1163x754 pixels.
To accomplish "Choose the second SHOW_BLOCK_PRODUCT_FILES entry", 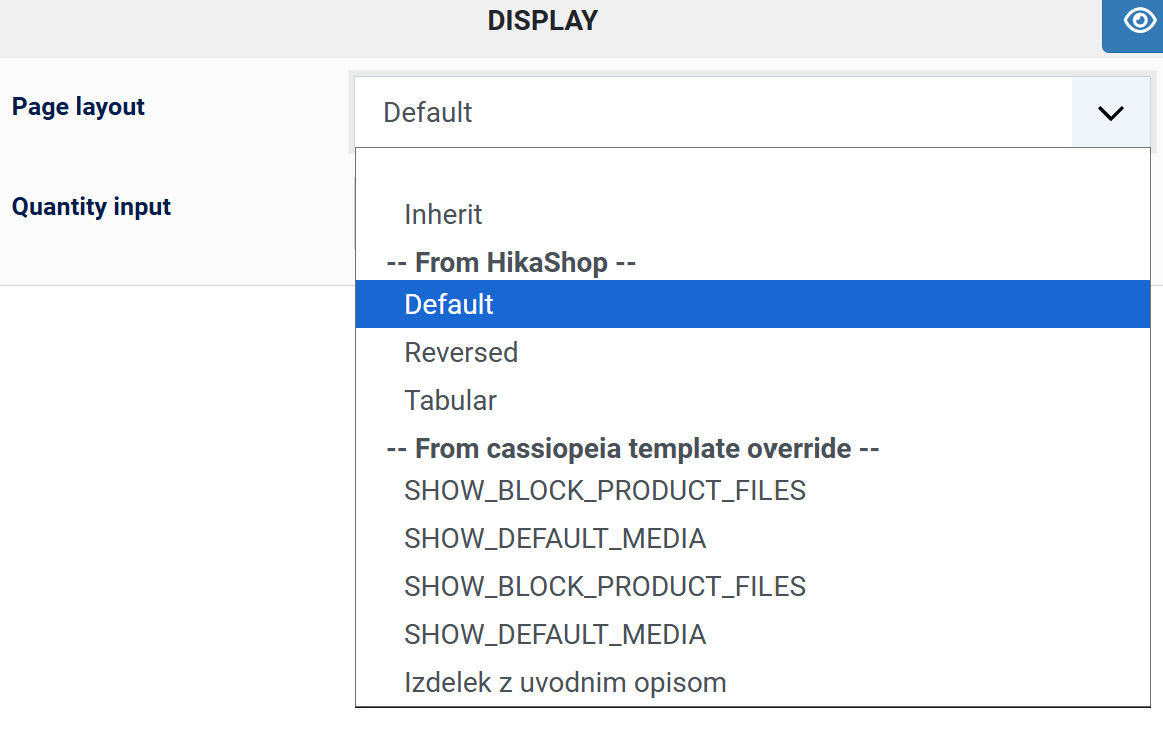I will pyautogui.click(x=604, y=586).
